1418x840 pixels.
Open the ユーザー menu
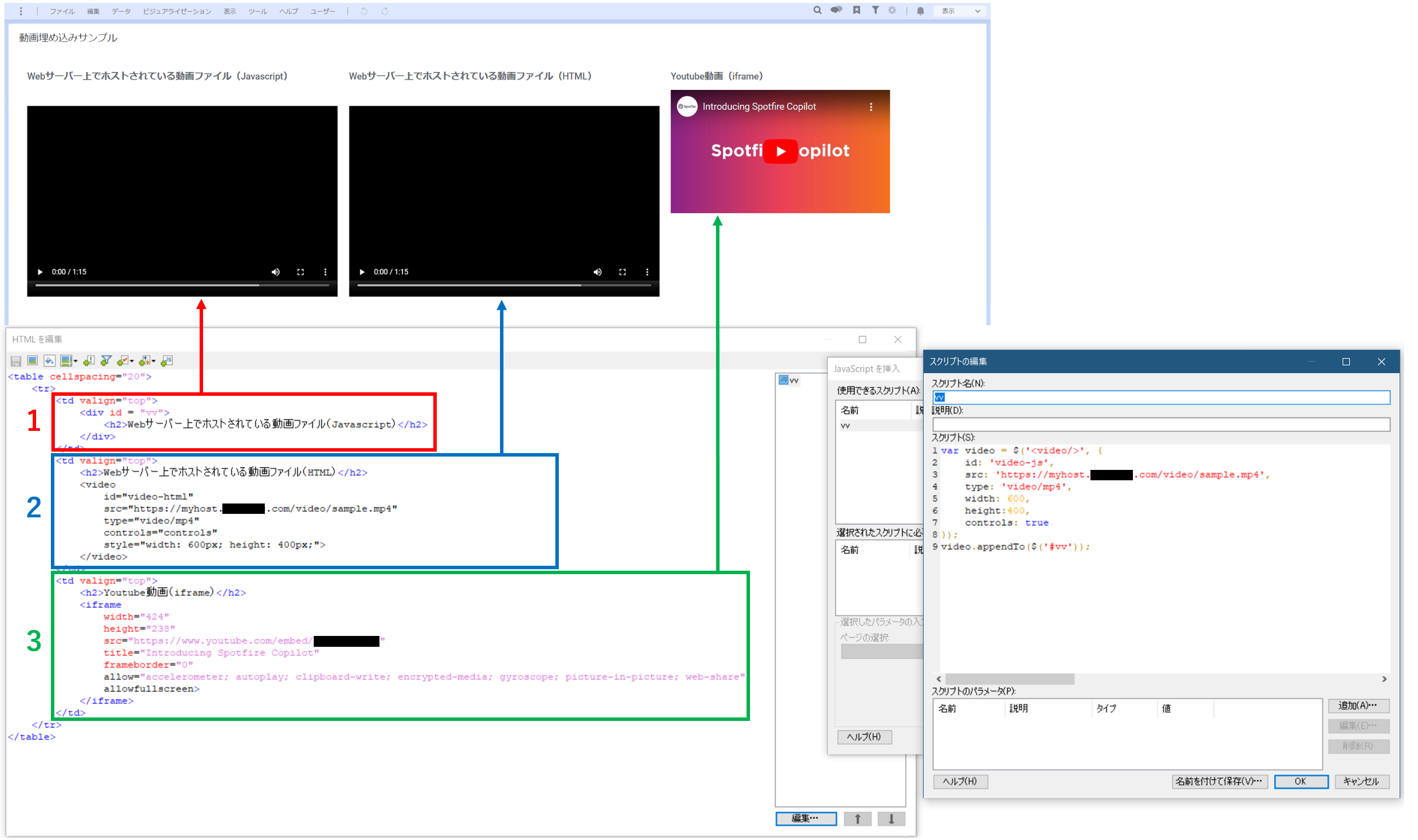323,11
